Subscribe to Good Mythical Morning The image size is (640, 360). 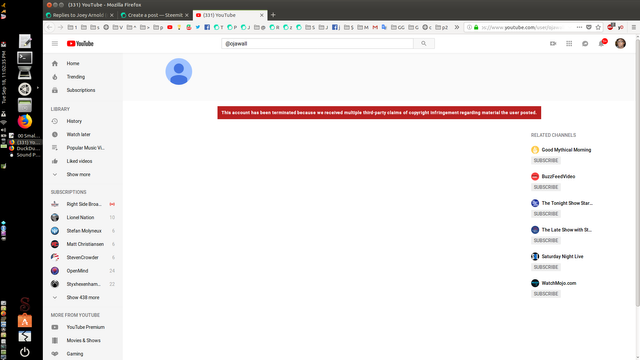tap(546, 160)
